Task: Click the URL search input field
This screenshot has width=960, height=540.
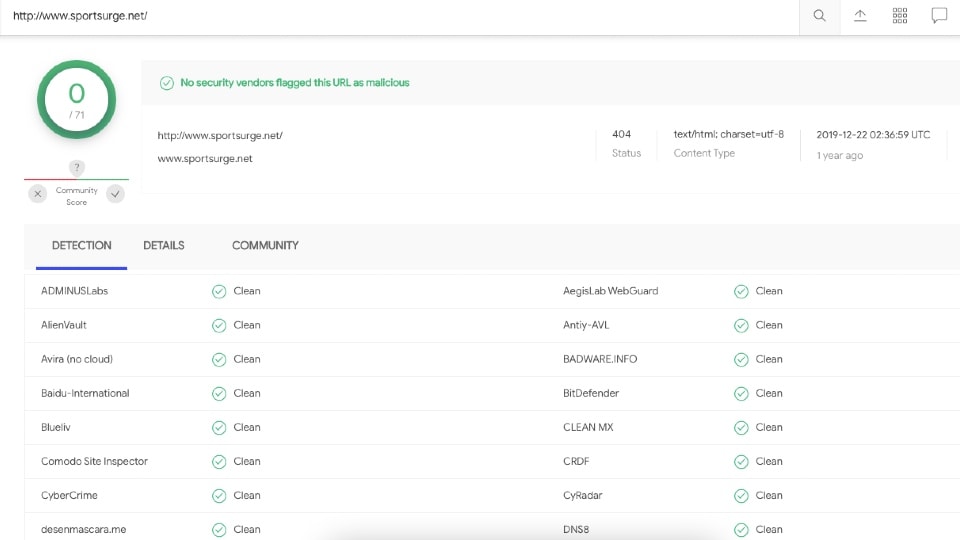Action: (400, 17)
